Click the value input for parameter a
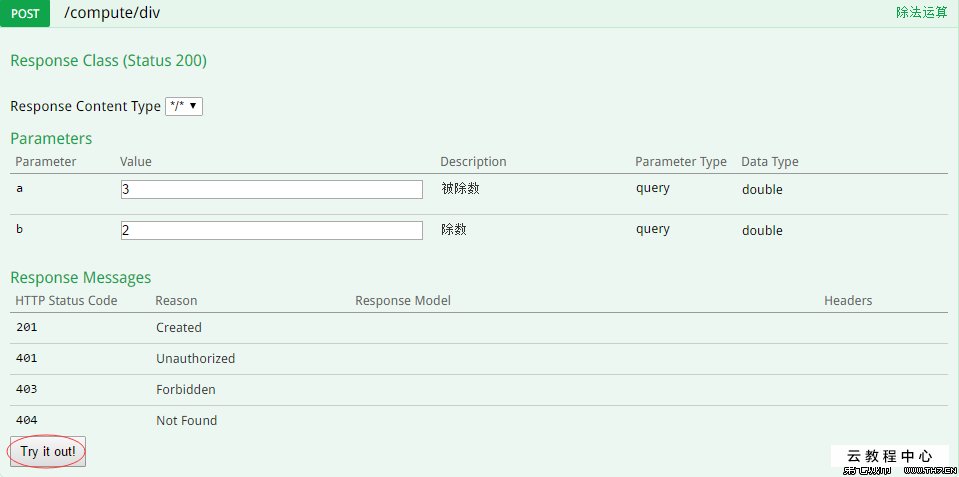Screen dimensions: 959x477 pos(271,189)
